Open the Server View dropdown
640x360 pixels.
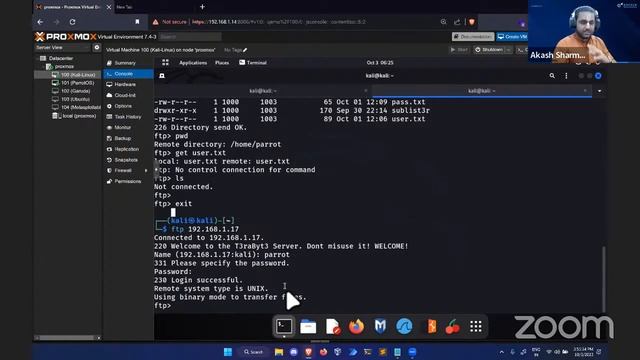click(62, 48)
